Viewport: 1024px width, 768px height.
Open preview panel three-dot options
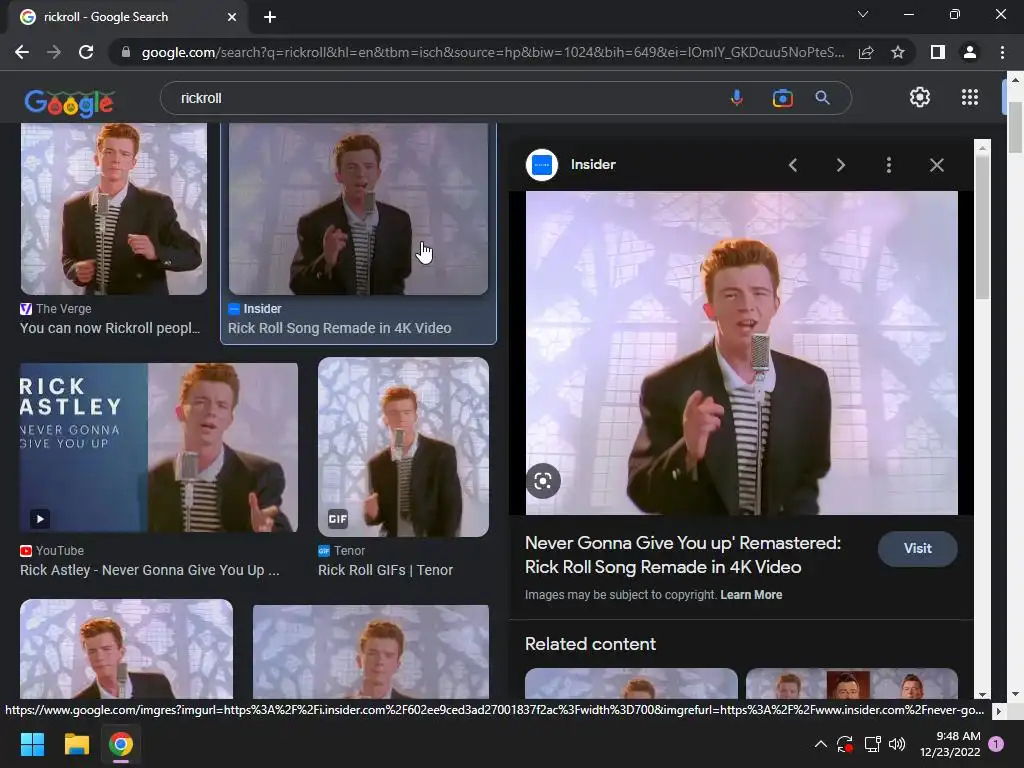[889, 165]
